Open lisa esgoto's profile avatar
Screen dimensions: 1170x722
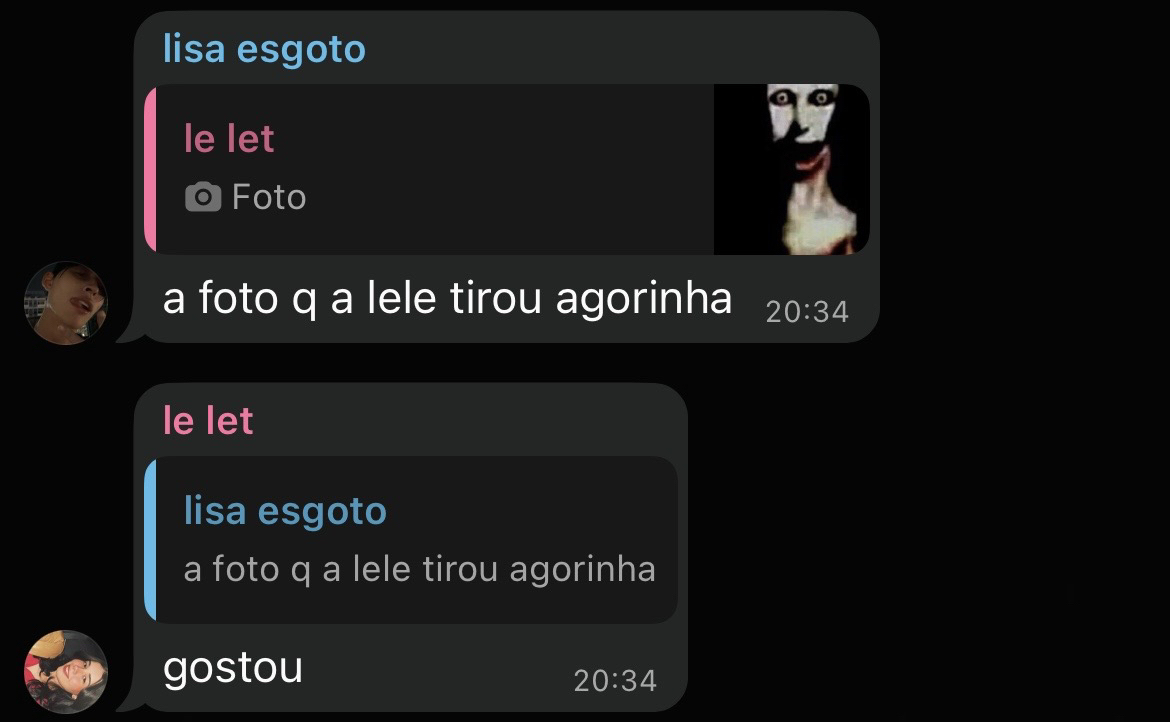(x=66, y=303)
